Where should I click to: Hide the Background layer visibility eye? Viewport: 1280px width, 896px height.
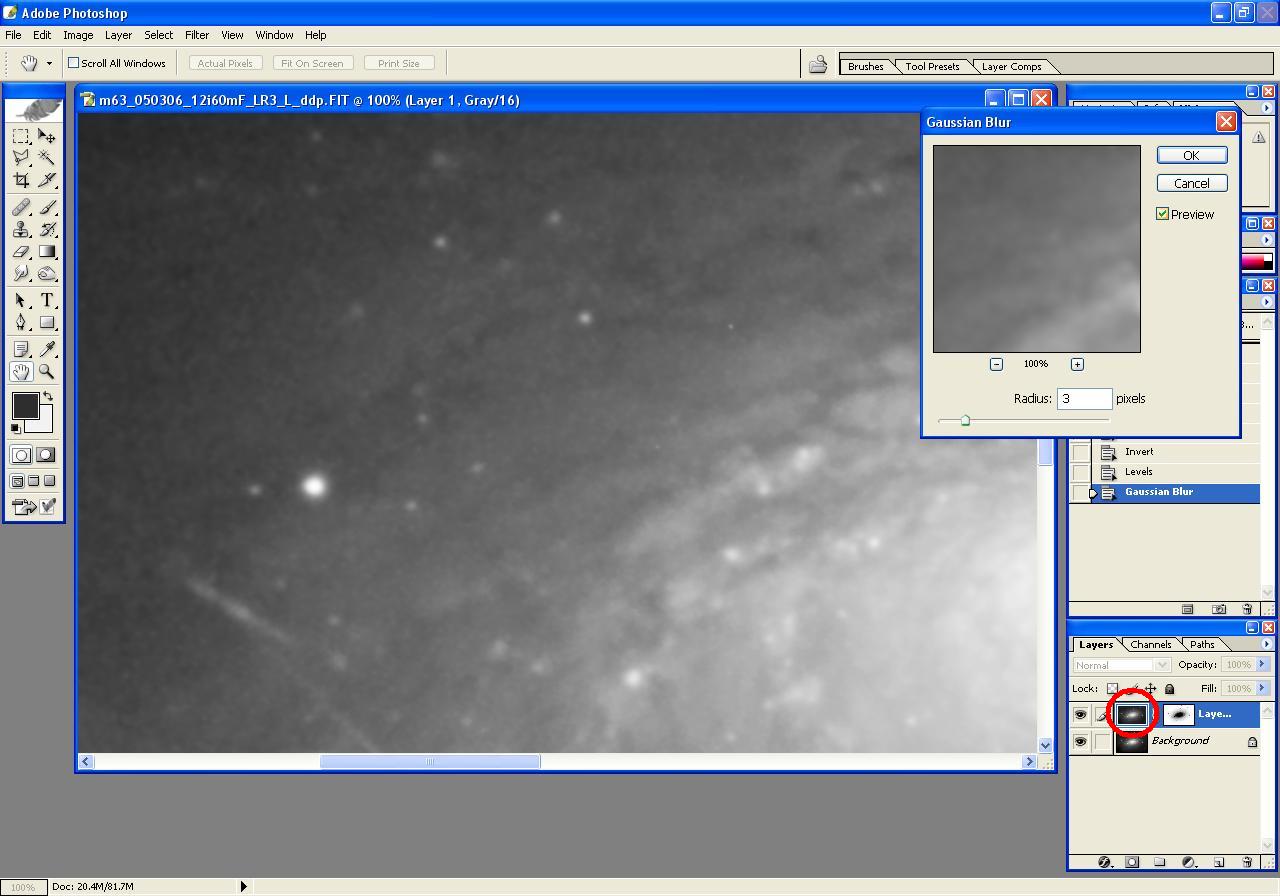[x=1080, y=742]
